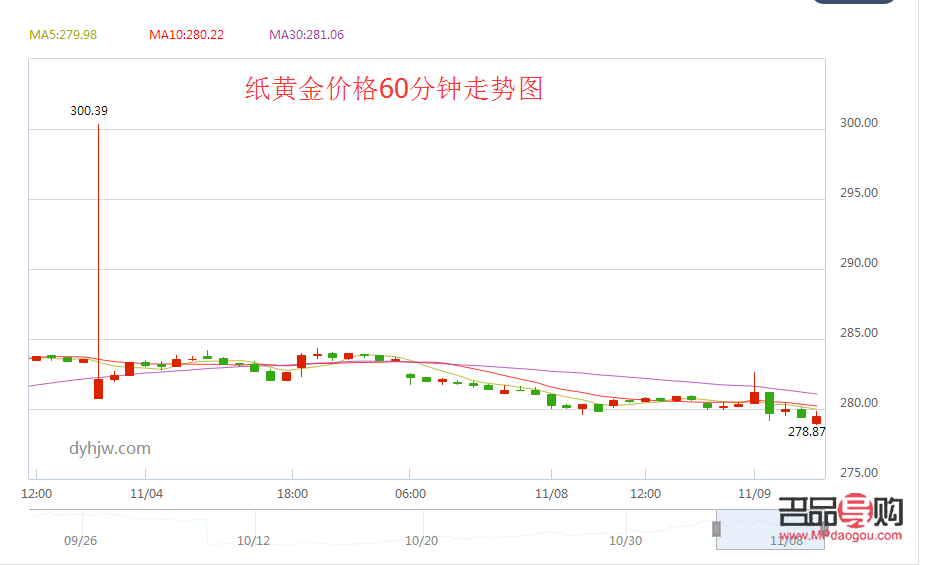Click the 300.00 y-axis price label
This screenshot has height=565, width=926.
tap(859, 123)
